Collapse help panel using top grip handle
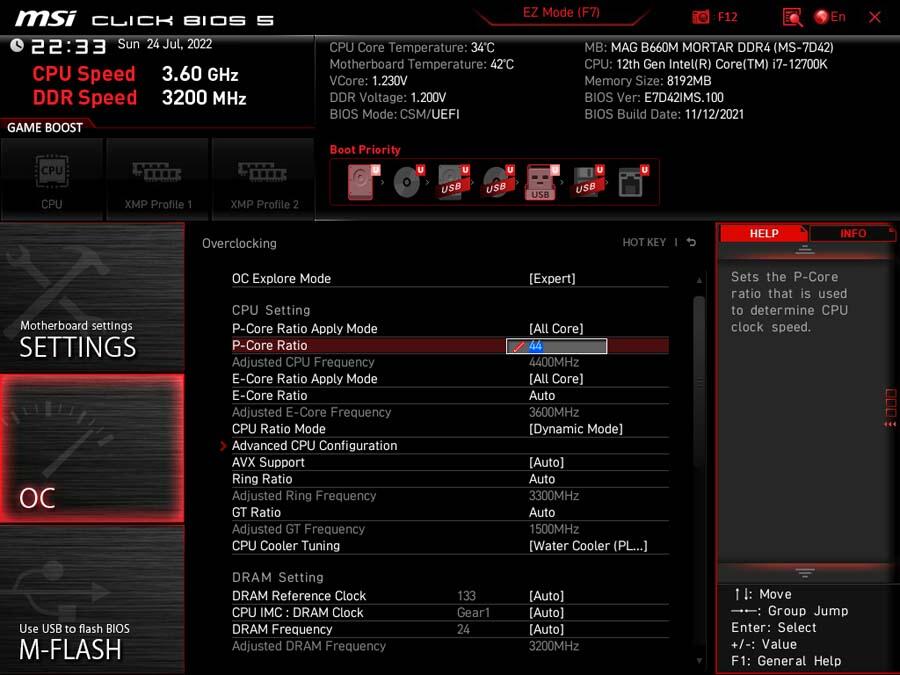900x675 pixels. tap(805, 250)
